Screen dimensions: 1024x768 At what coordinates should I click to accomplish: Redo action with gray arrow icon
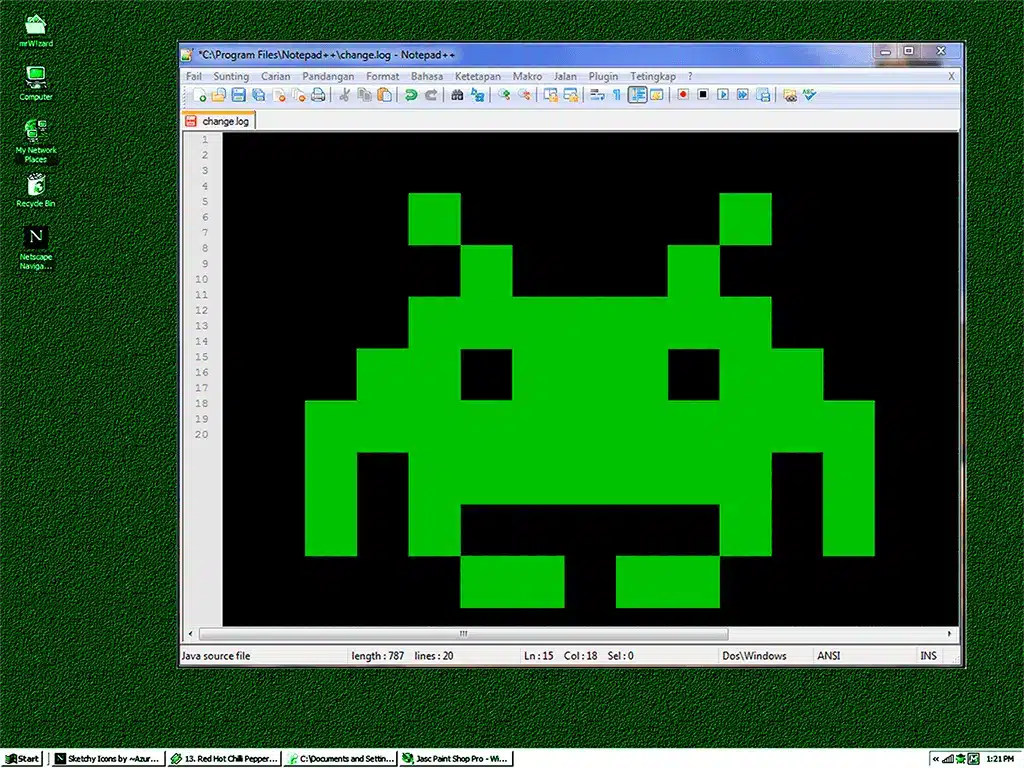[431, 95]
